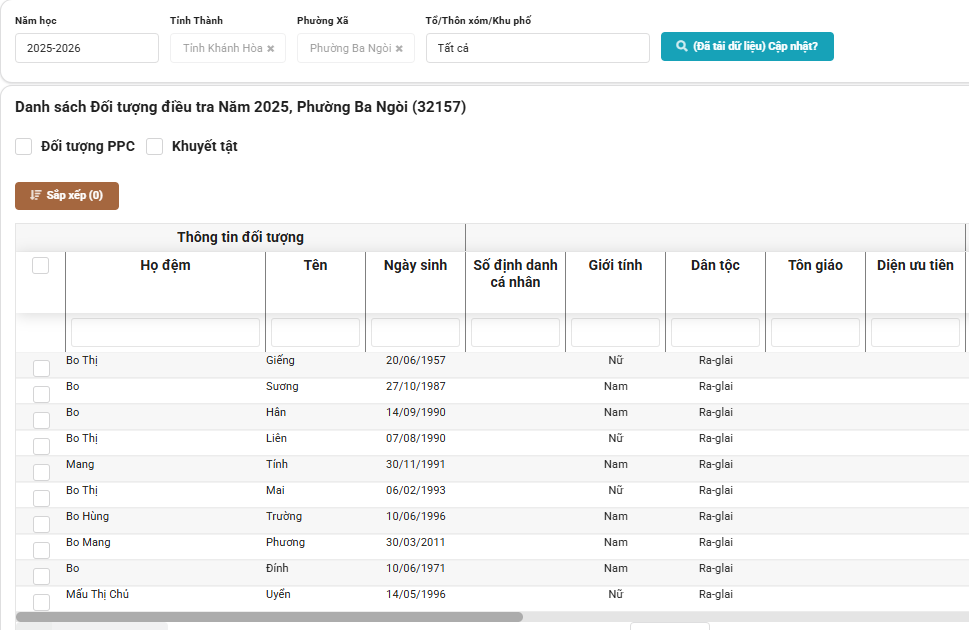The height and width of the screenshot is (630, 969).
Task: Open the Sắp xếp (0) sort button
Action: point(67,195)
